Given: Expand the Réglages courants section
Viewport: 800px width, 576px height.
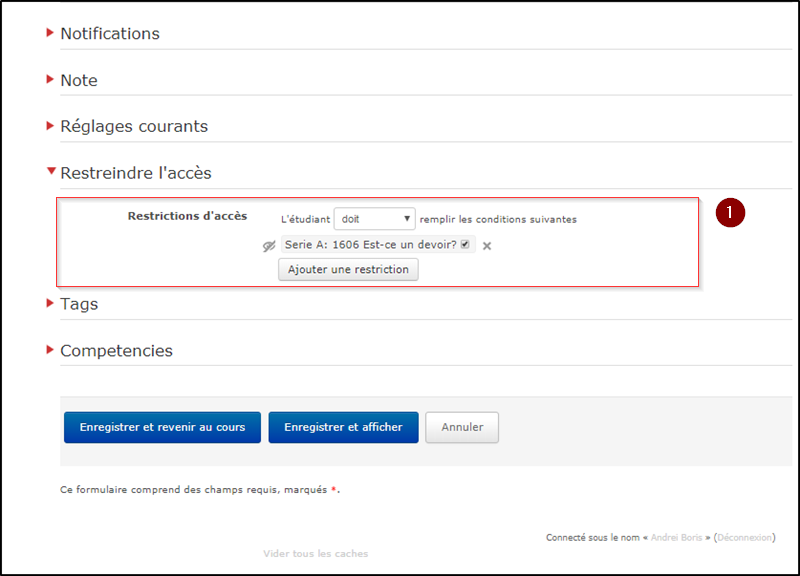Looking at the screenshot, I should [133, 126].
